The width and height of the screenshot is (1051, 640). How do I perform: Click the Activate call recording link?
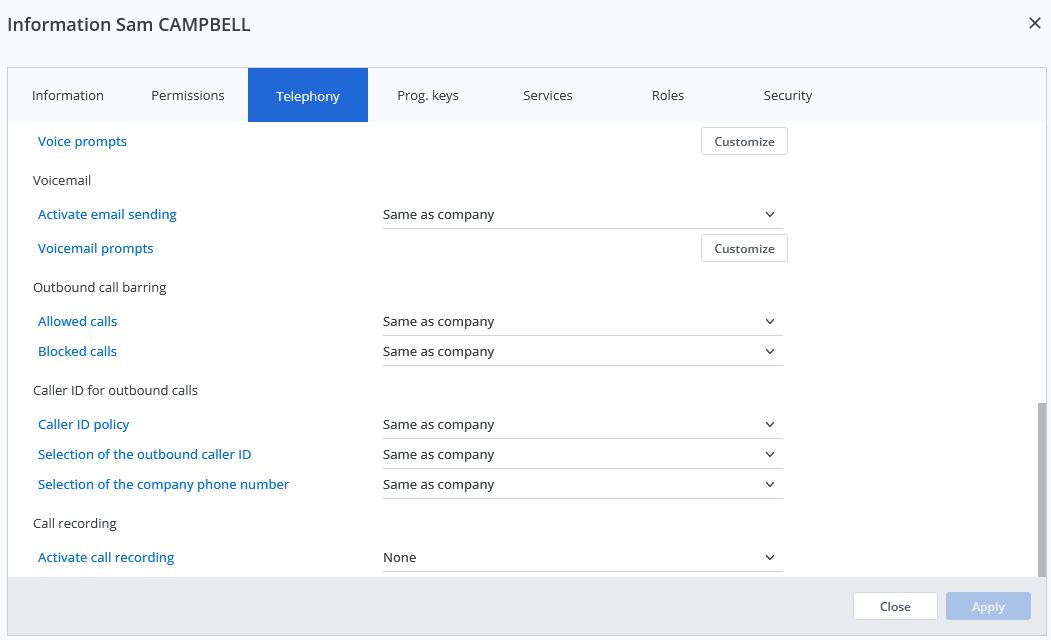tap(106, 558)
